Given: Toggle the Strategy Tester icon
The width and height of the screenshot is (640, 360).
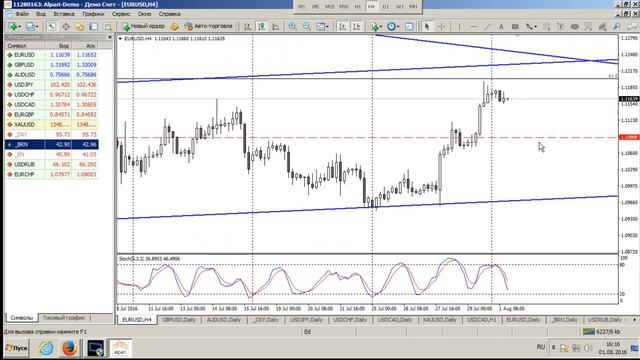Looking at the screenshot, I should tap(107, 27).
